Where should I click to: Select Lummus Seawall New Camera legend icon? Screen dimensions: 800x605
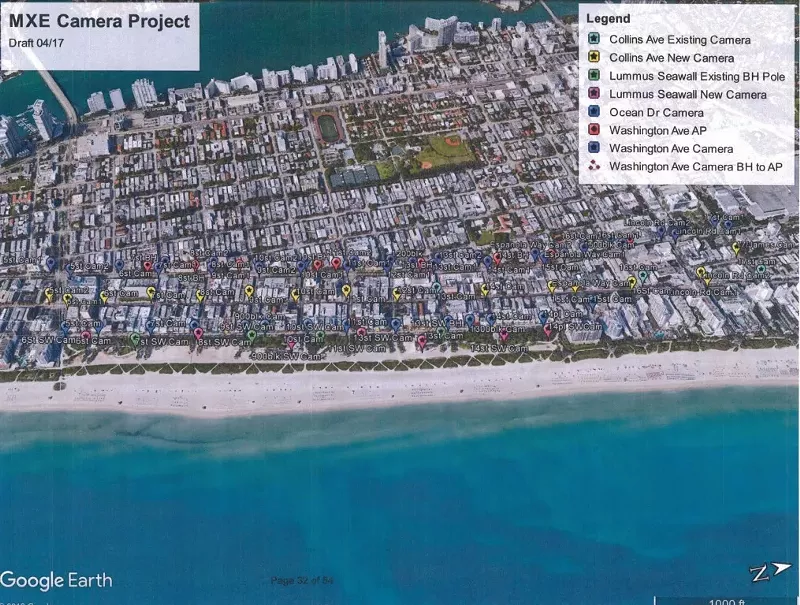click(x=593, y=94)
